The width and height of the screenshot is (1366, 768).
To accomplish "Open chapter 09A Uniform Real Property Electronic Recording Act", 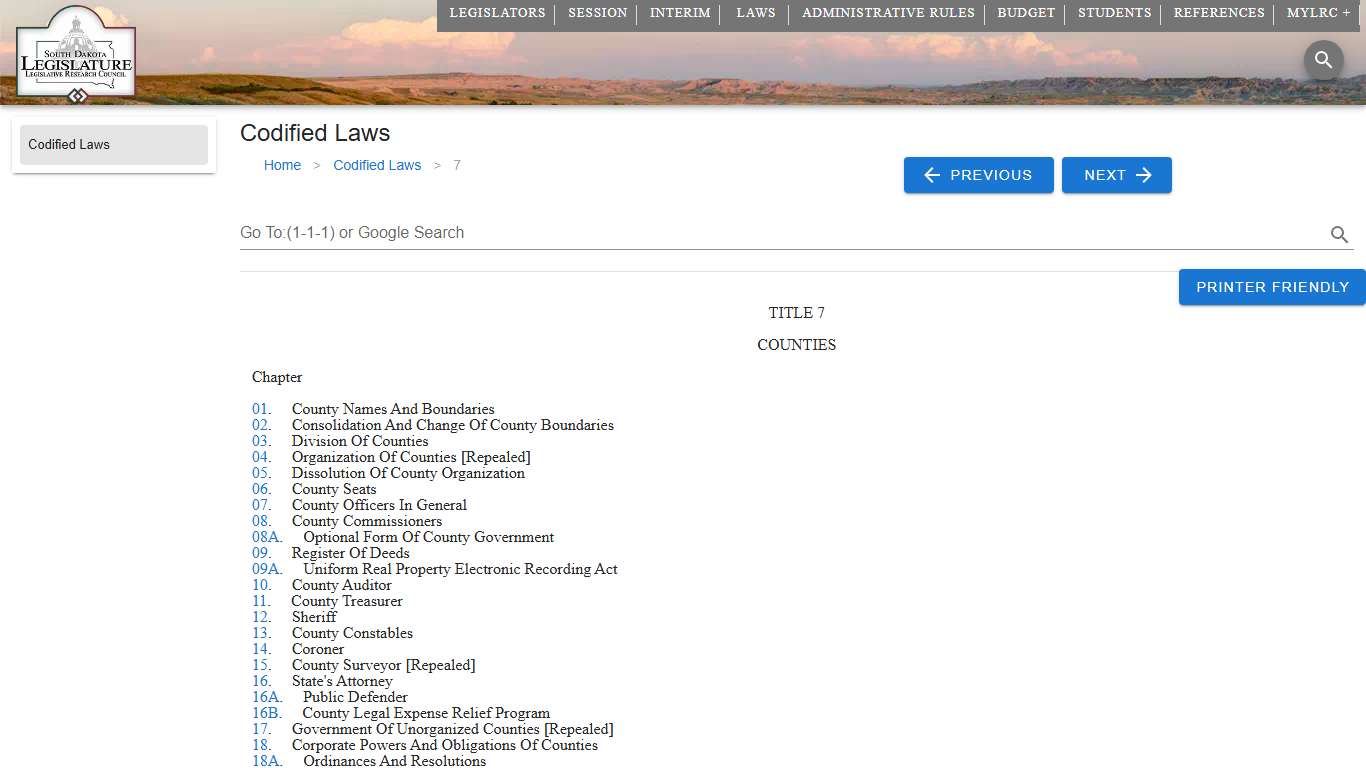I will click(x=267, y=569).
